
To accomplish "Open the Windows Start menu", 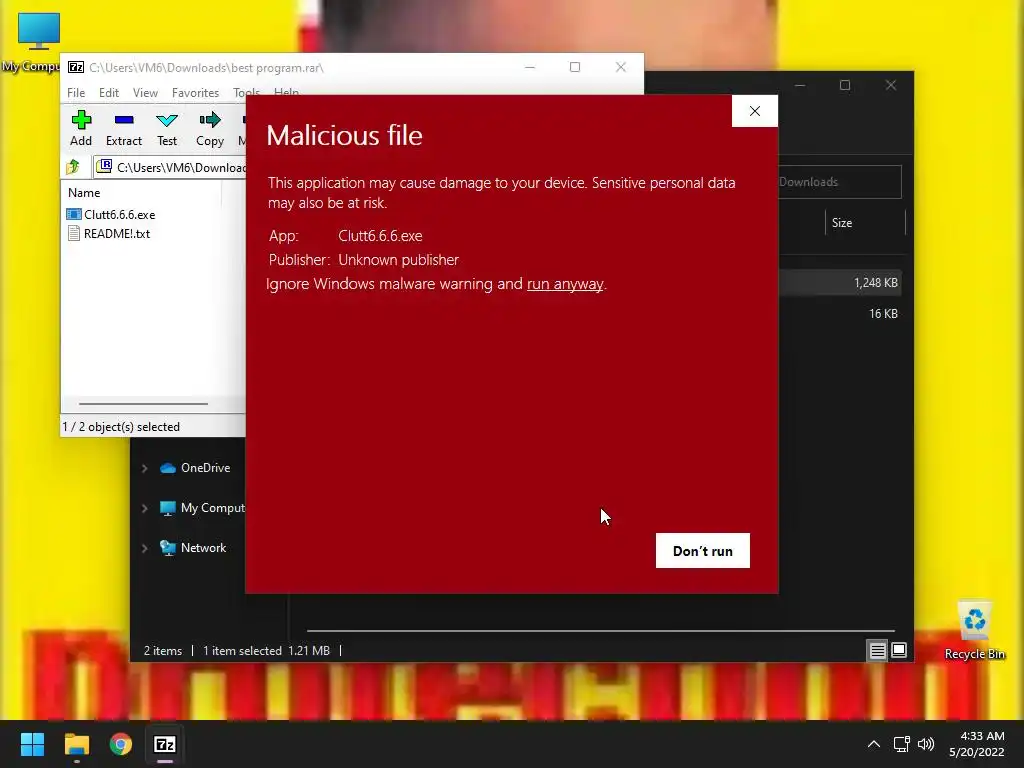I will click(x=32, y=744).
